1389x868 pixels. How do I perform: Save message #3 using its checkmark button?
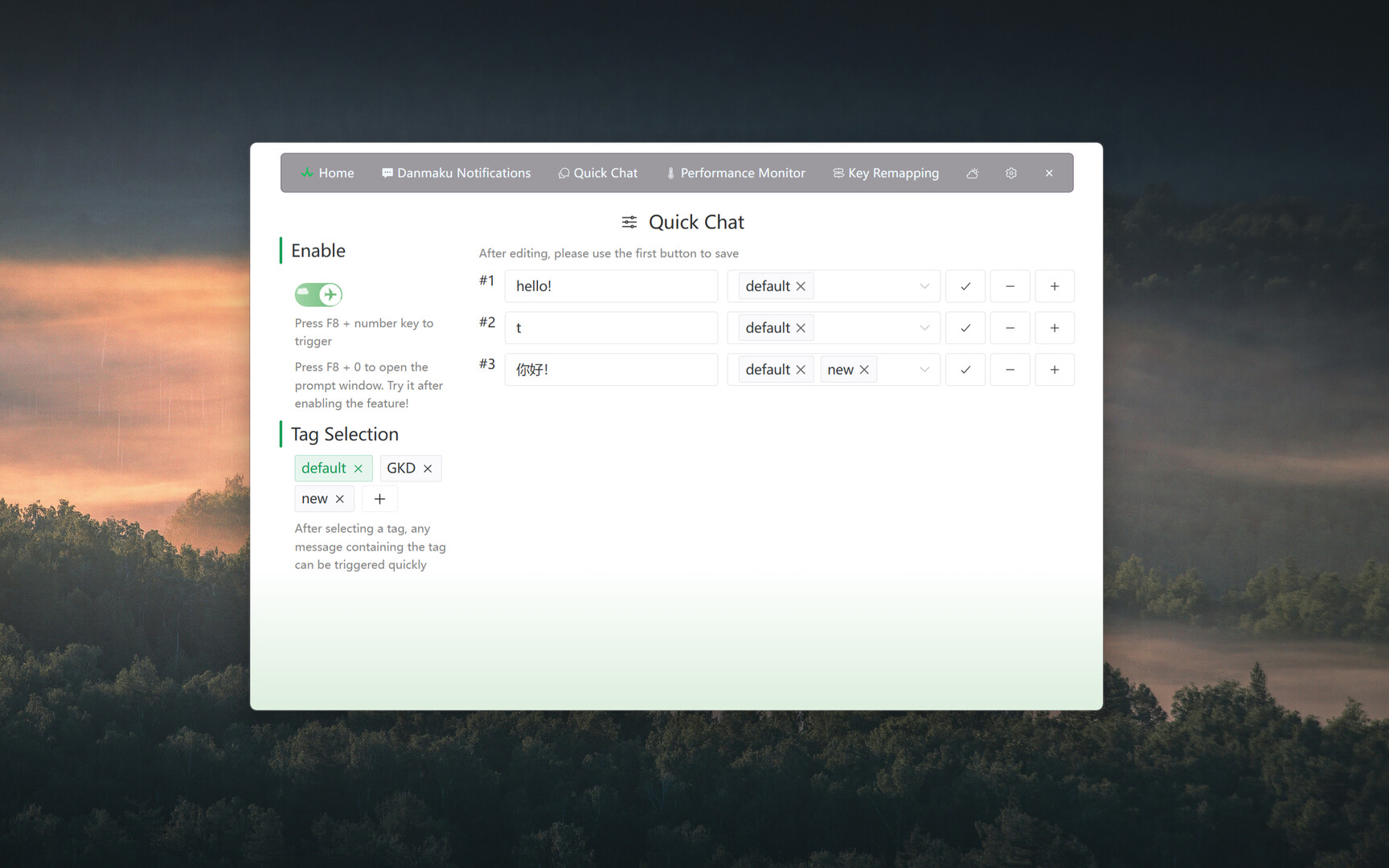point(965,369)
